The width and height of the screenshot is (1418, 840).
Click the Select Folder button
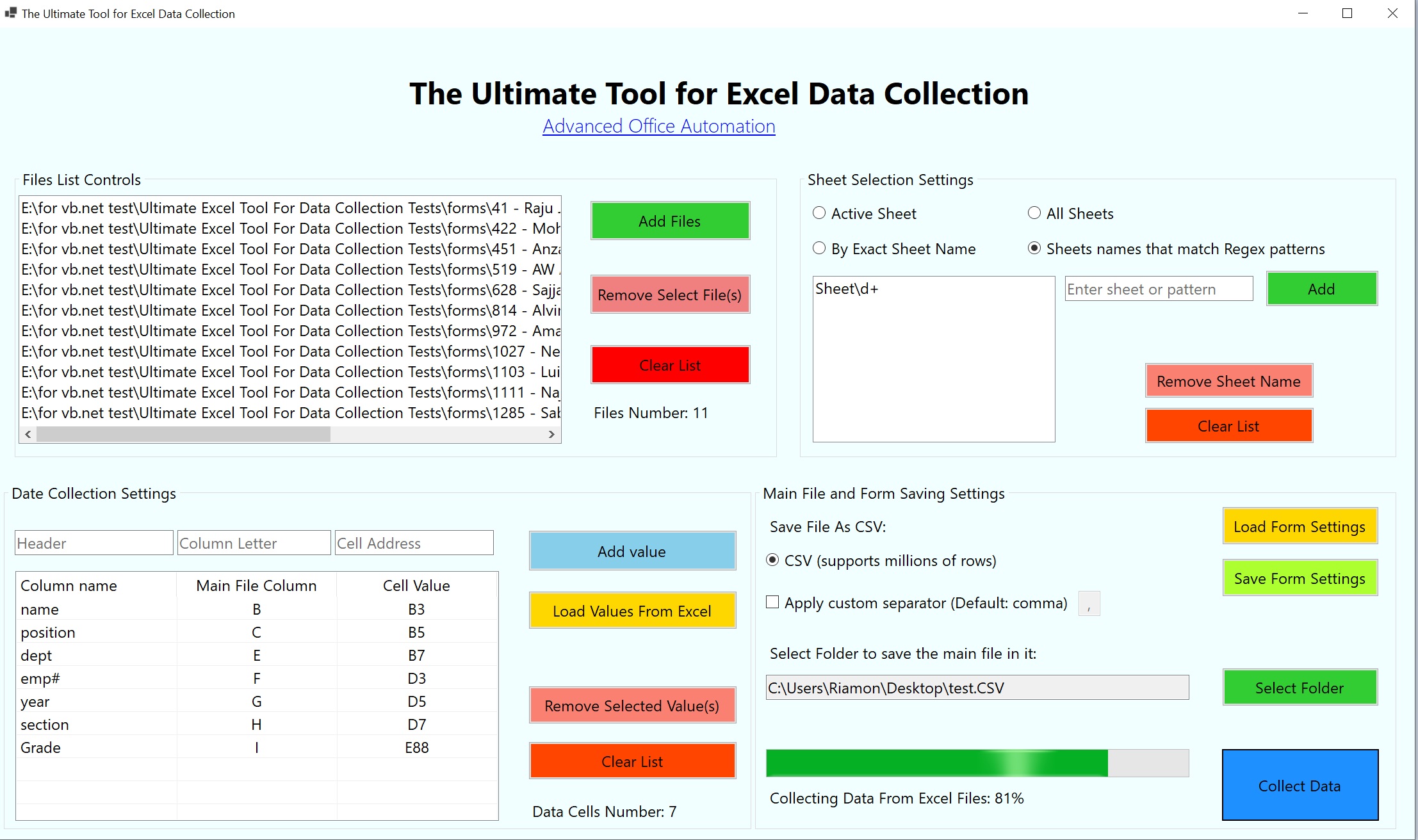coord(1299,687)
